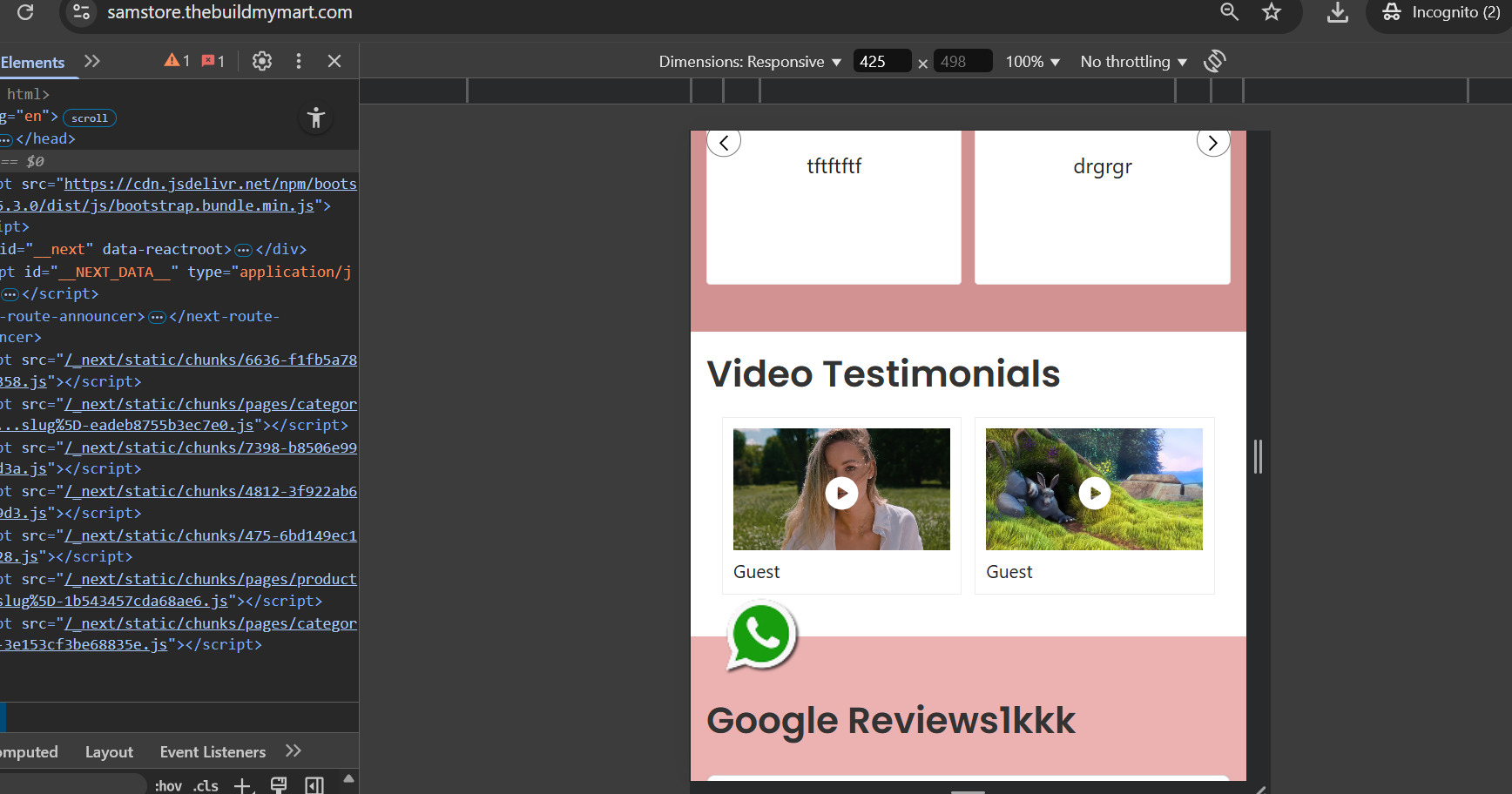1512x794 pixels.
Task: Toggle the .cls element classes panel
Action: point(206,785)
